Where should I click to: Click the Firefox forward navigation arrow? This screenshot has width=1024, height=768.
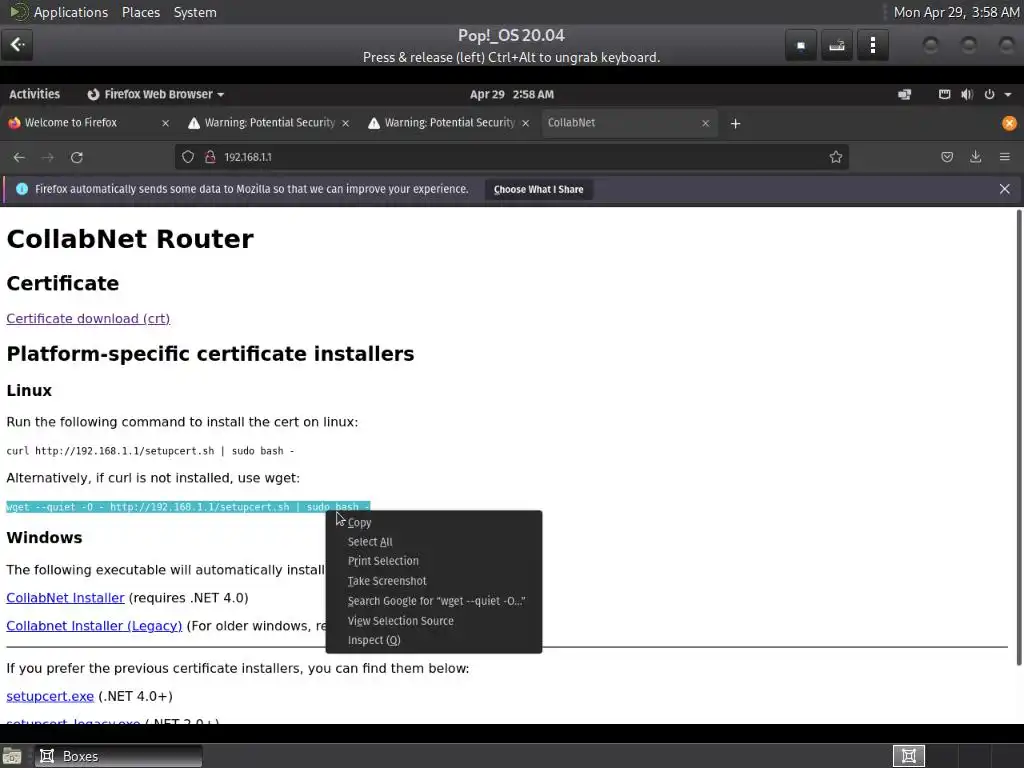point(48,157)
